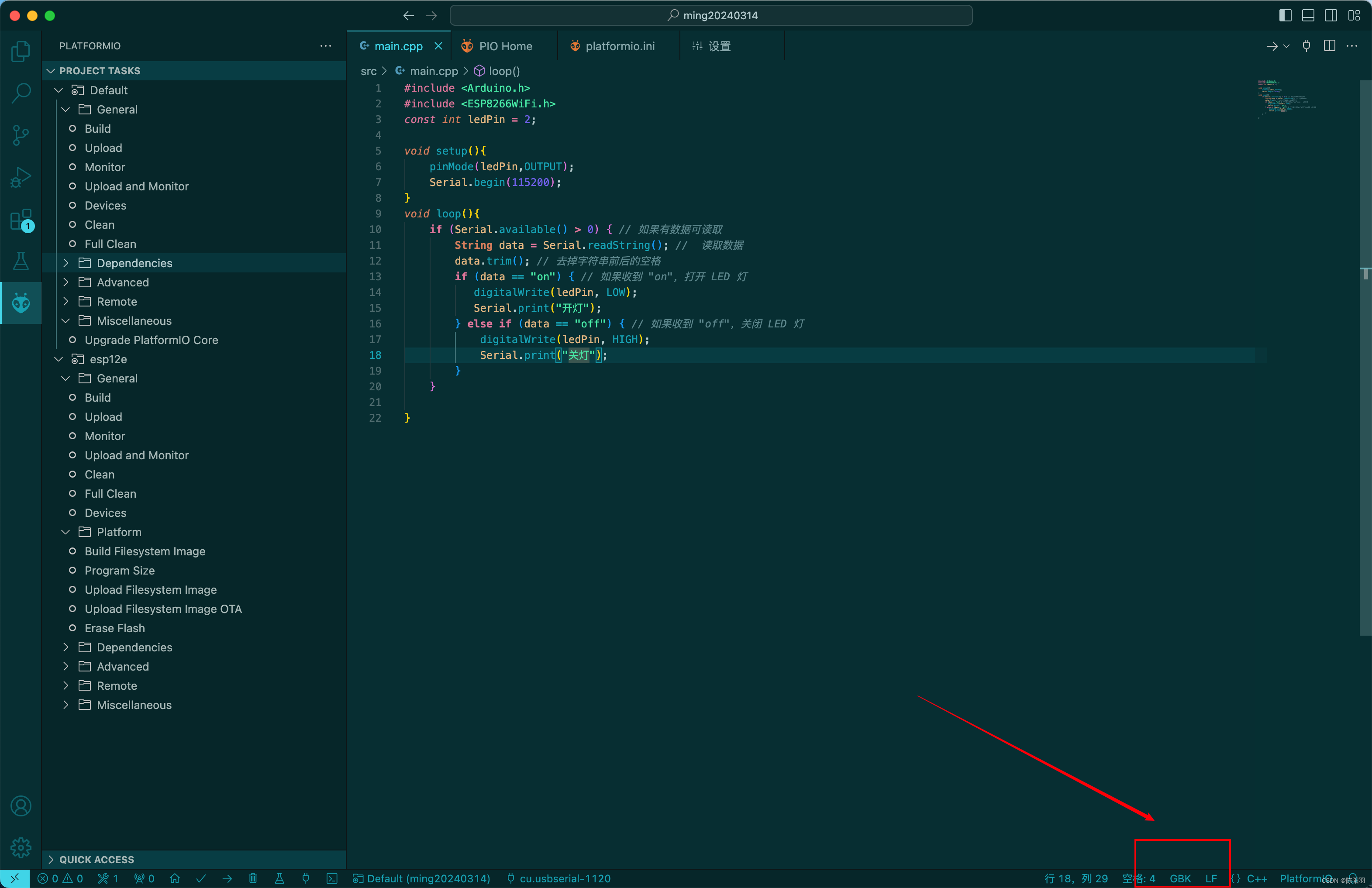Open PlatformIO new terminal icon
The width and height of the screenshot is (1372, 888).
pos(332,878)
